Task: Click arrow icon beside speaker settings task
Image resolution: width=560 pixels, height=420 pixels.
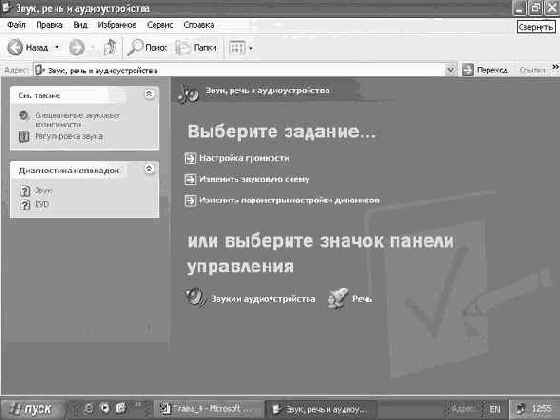Action: pyautogui.click(x=190, y=200)
